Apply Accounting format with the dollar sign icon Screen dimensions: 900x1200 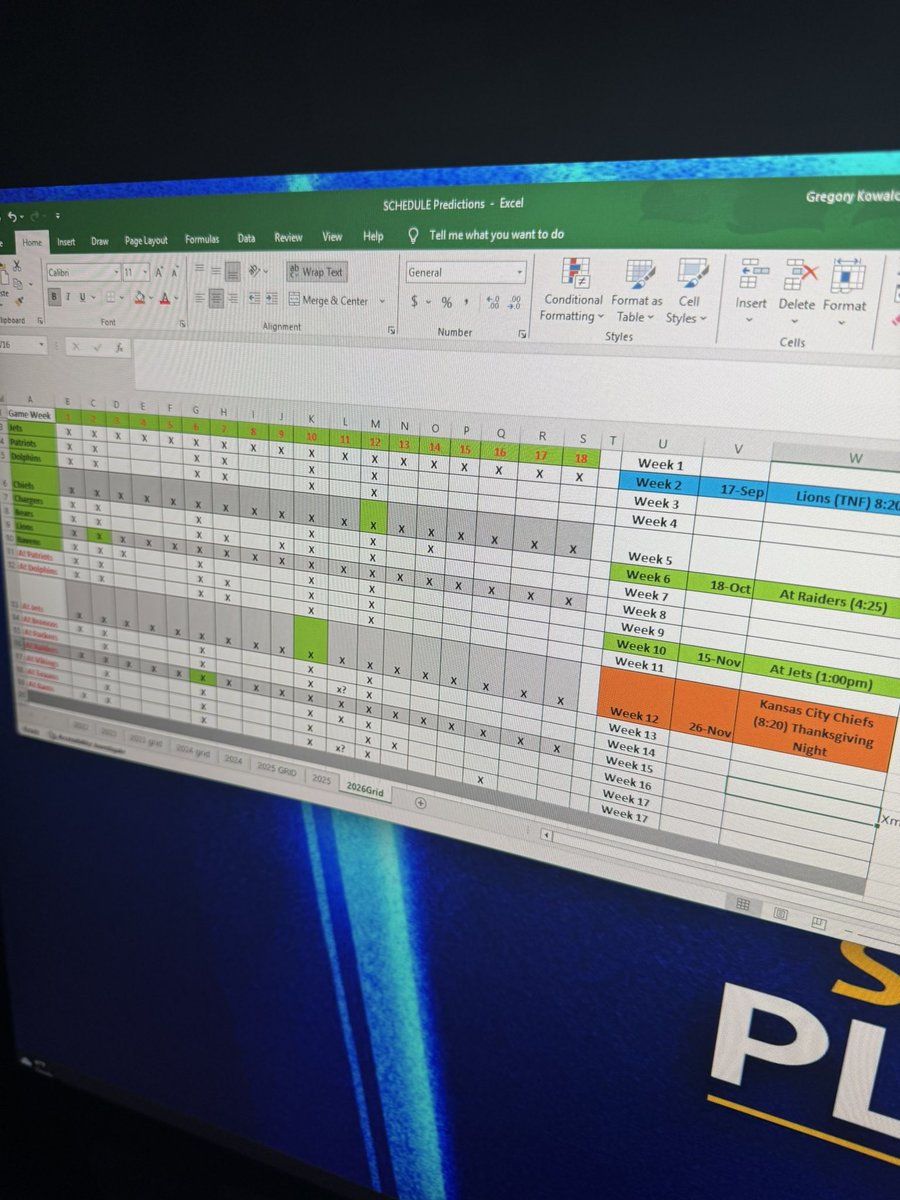tap(414, 301)
